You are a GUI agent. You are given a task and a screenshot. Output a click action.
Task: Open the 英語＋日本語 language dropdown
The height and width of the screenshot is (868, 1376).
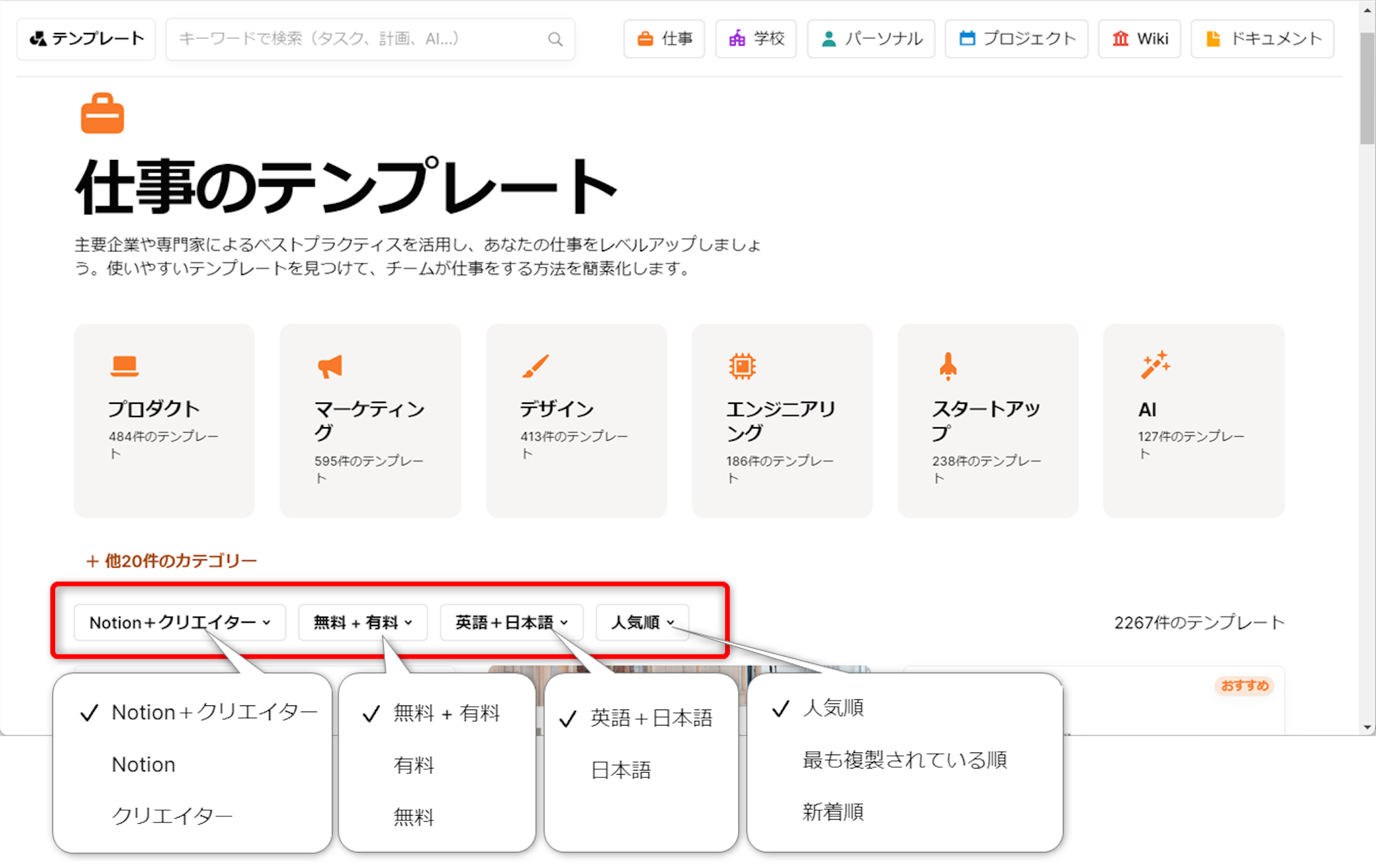[x=511, y=623]
